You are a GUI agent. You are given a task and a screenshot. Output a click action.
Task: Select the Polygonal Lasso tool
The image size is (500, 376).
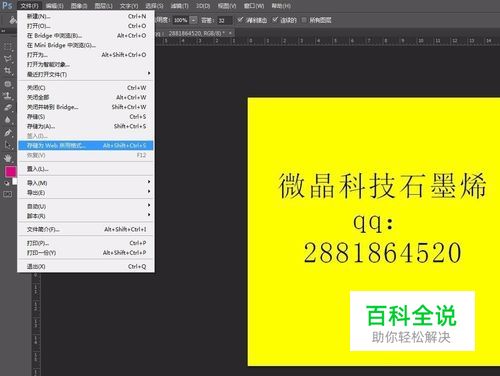point(8,59)
